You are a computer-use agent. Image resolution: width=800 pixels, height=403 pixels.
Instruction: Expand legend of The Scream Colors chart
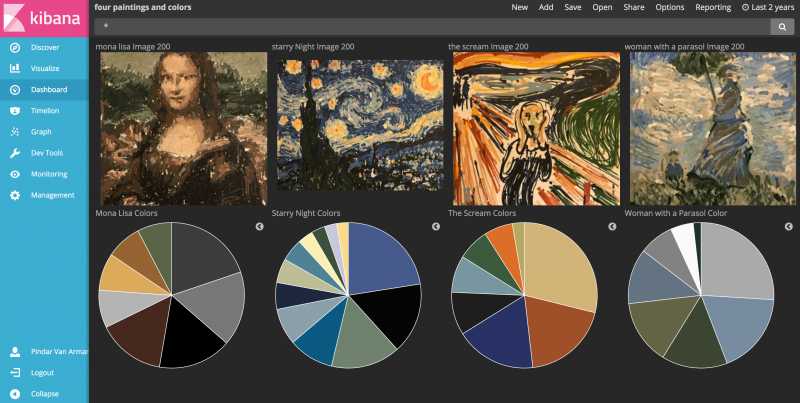612,226
